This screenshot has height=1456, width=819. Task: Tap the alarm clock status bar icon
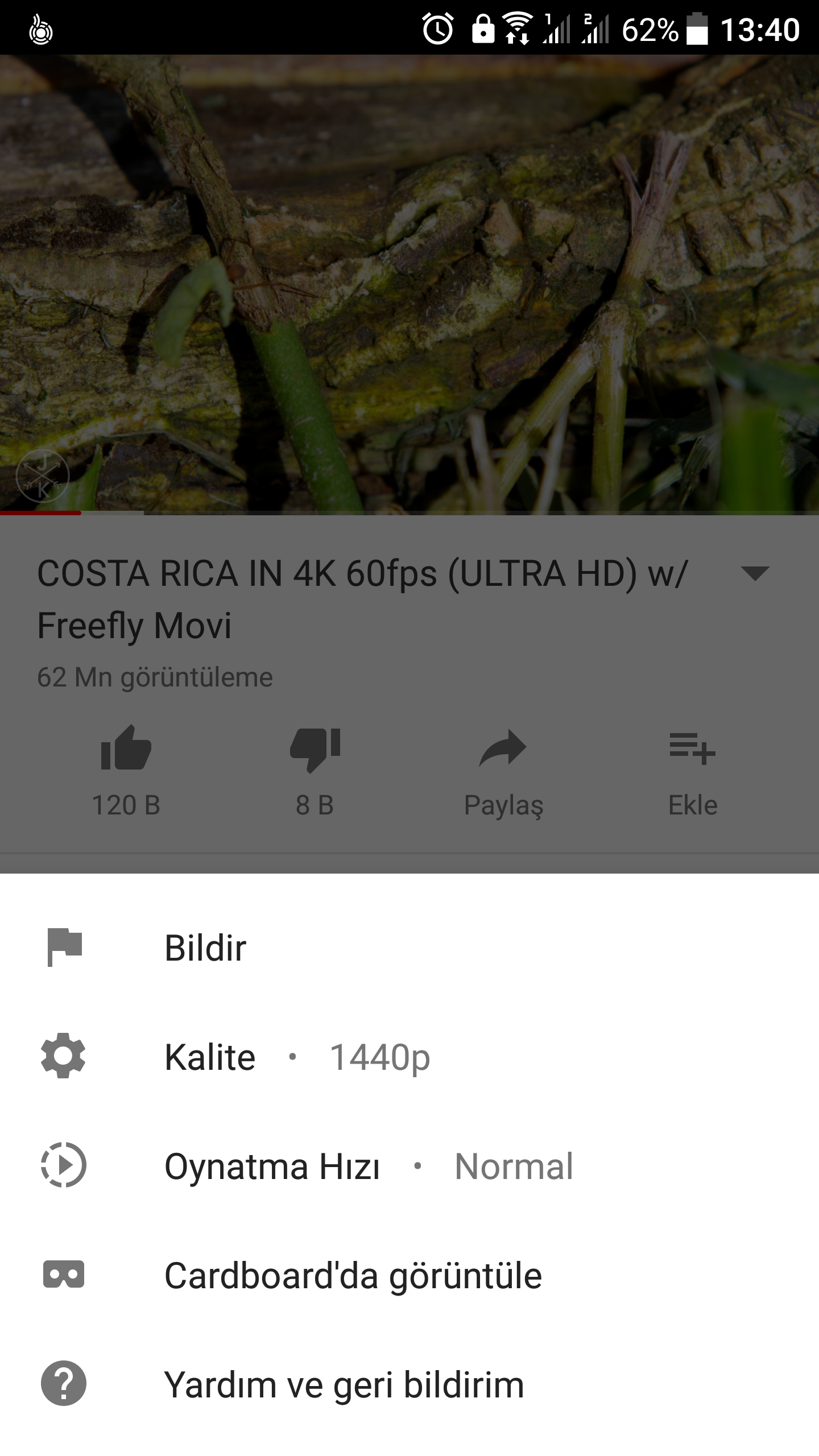click(x=437, y=29)
